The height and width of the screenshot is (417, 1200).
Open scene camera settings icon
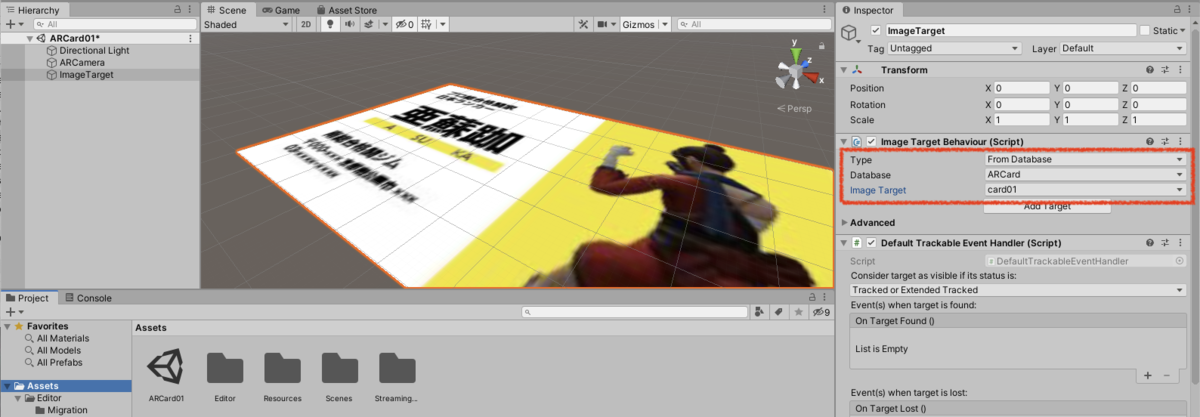(606, 24)
